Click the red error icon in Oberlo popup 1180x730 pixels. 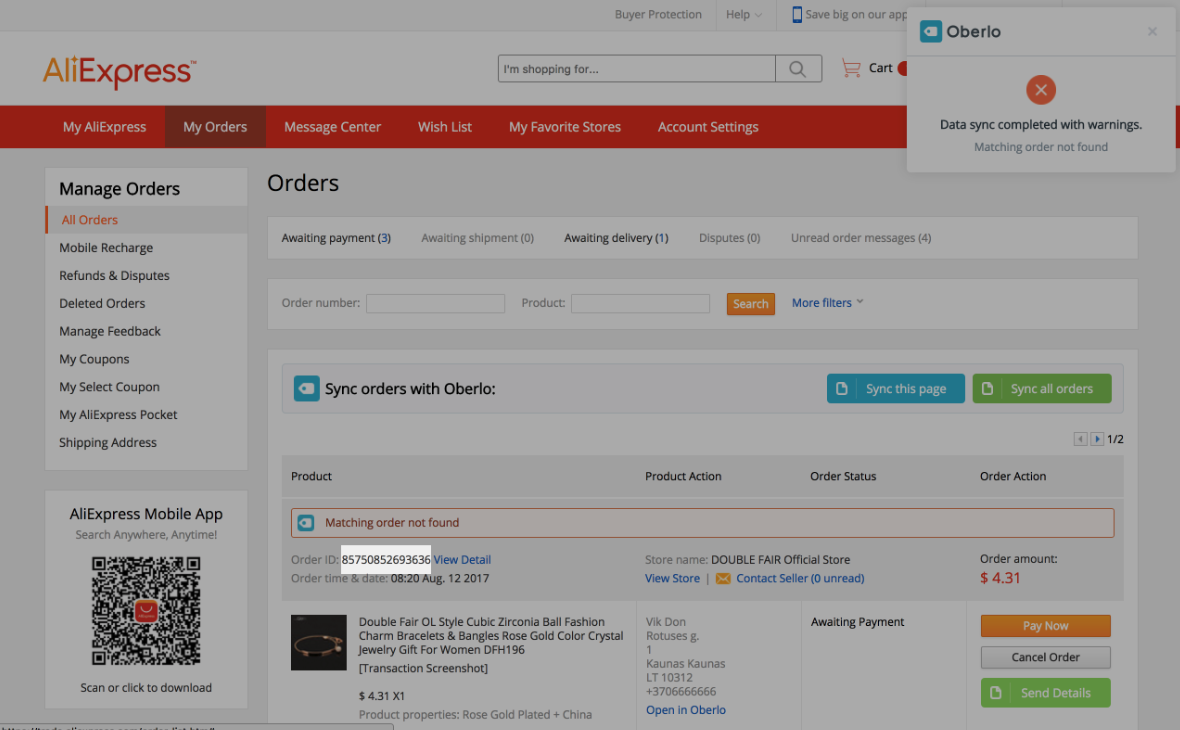1041,90
